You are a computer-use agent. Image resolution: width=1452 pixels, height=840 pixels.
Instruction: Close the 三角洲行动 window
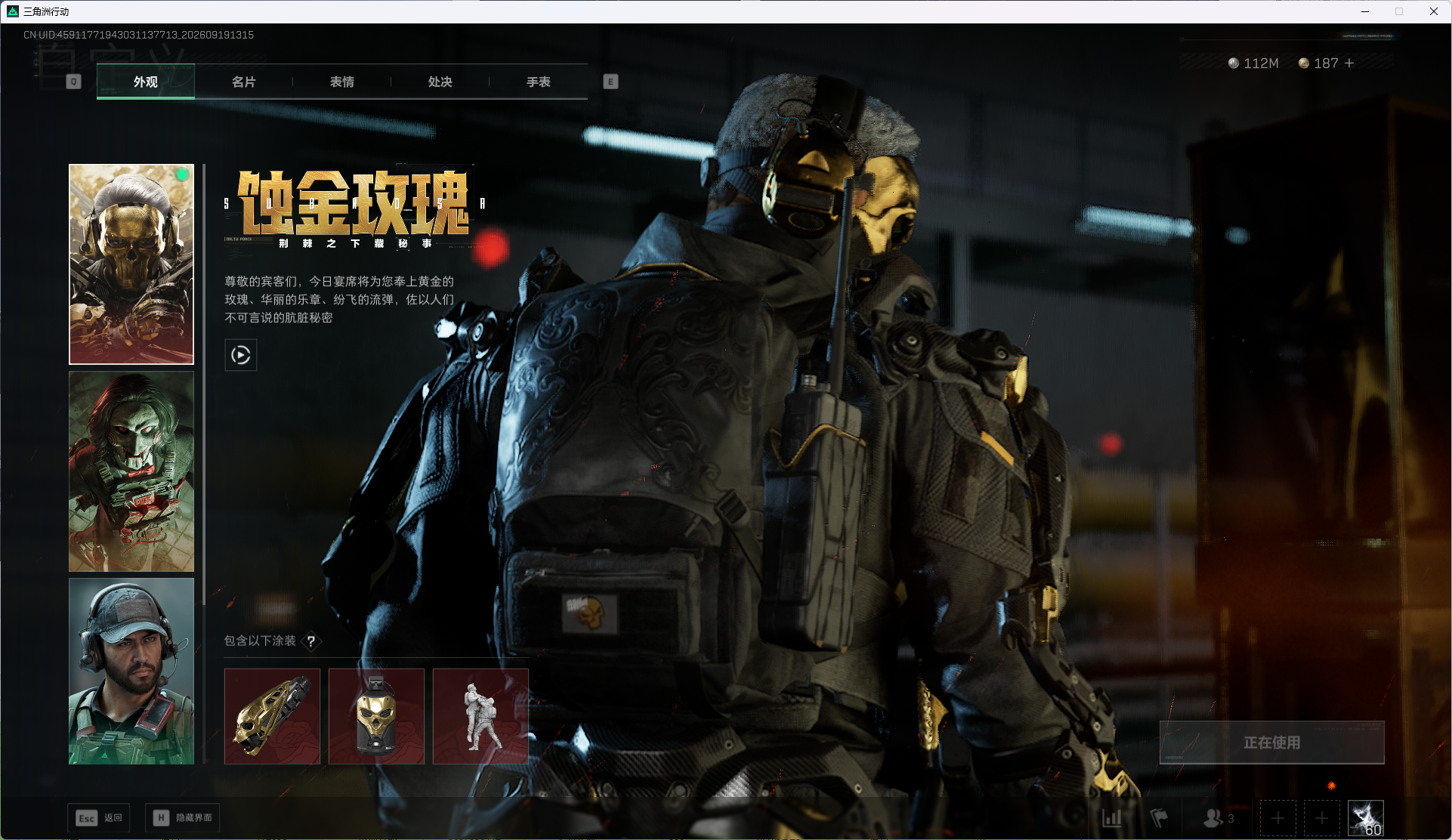(x=1434, y=11)
